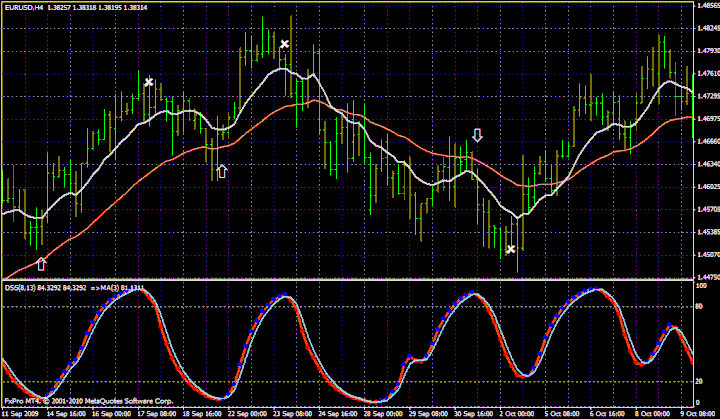Click the 1.46025 price axis label
The width and height of the screenshot is (720, 419).
(x=708, y=187)
